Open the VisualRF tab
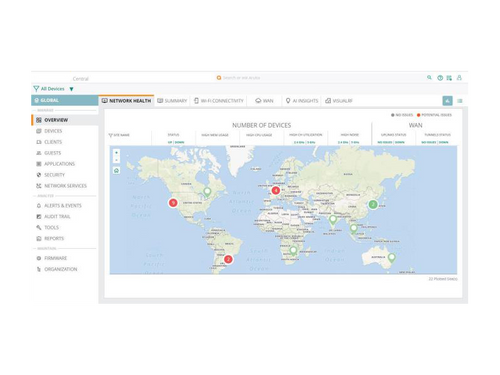This screenshot has width=500, height=375. [339, 101]
